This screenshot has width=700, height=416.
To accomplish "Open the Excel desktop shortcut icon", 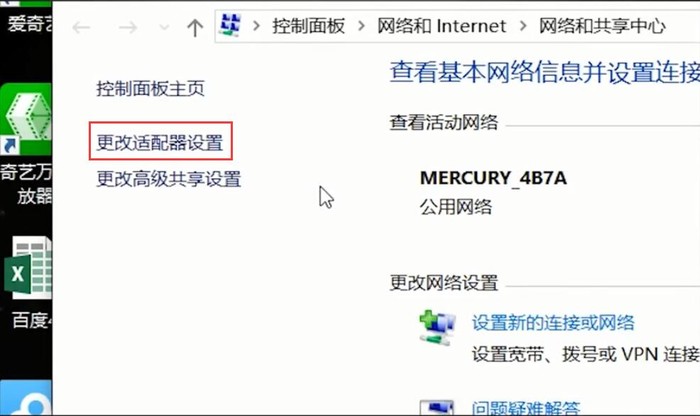I will point(28,268).
